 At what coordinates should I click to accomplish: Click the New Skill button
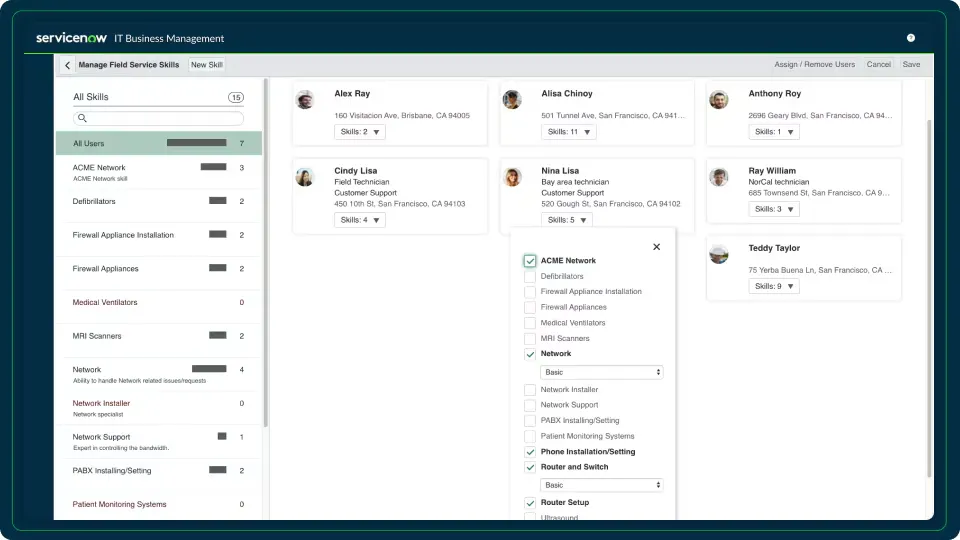coord(206,65)
